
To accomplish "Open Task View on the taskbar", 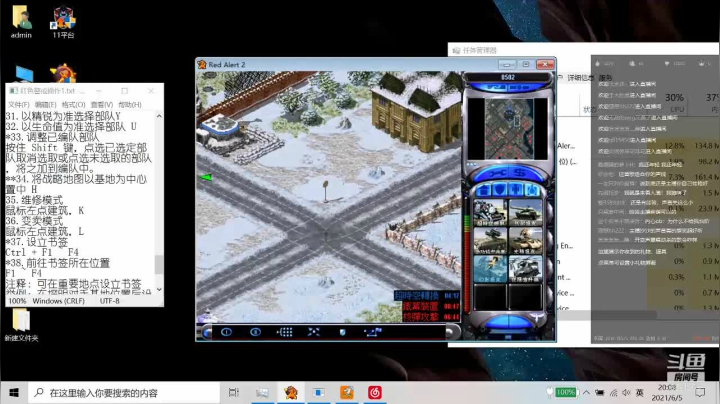I will (x=234, y=393).
